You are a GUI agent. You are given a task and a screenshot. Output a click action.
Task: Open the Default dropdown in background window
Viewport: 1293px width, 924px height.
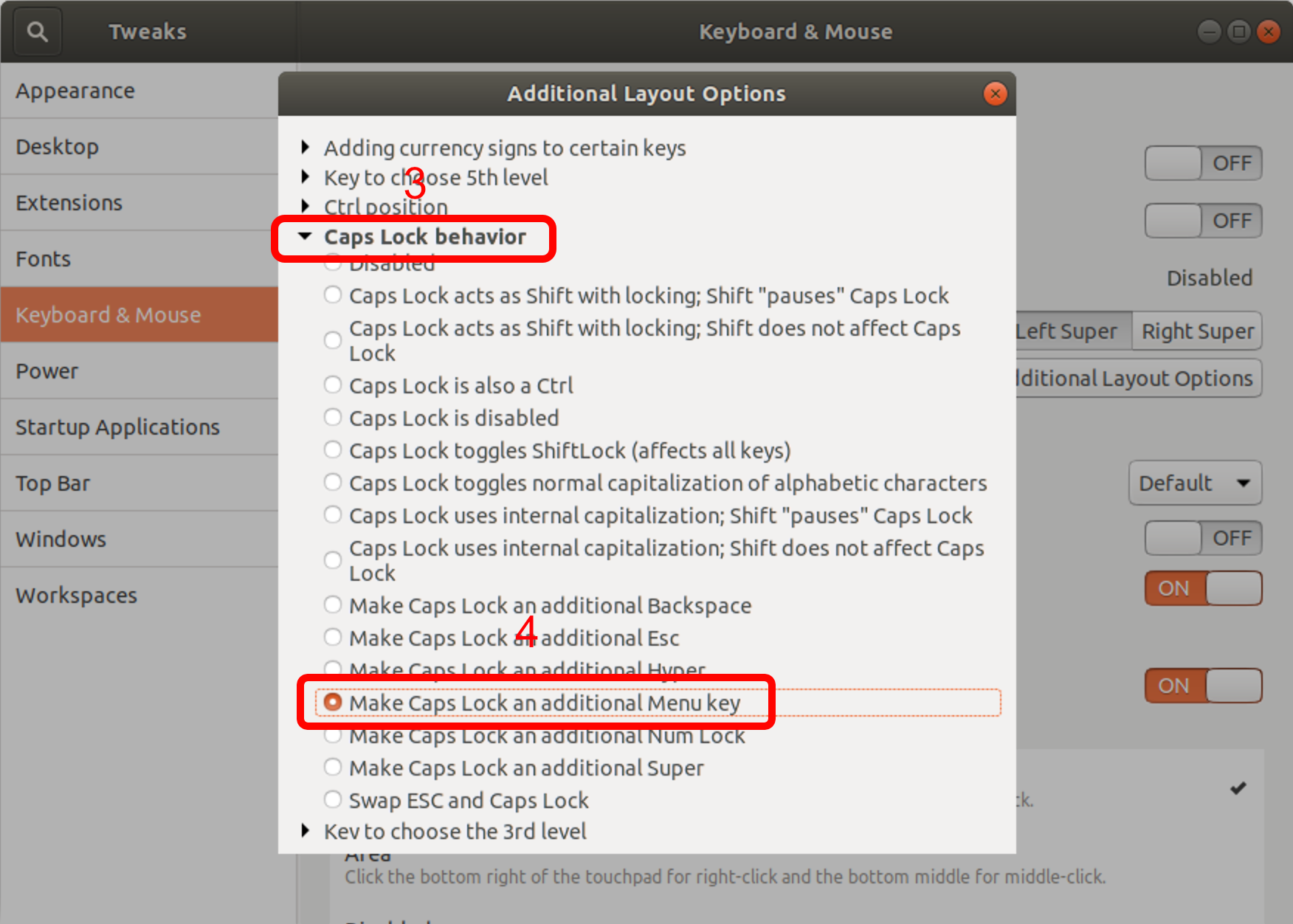[x=1195, y=483]
